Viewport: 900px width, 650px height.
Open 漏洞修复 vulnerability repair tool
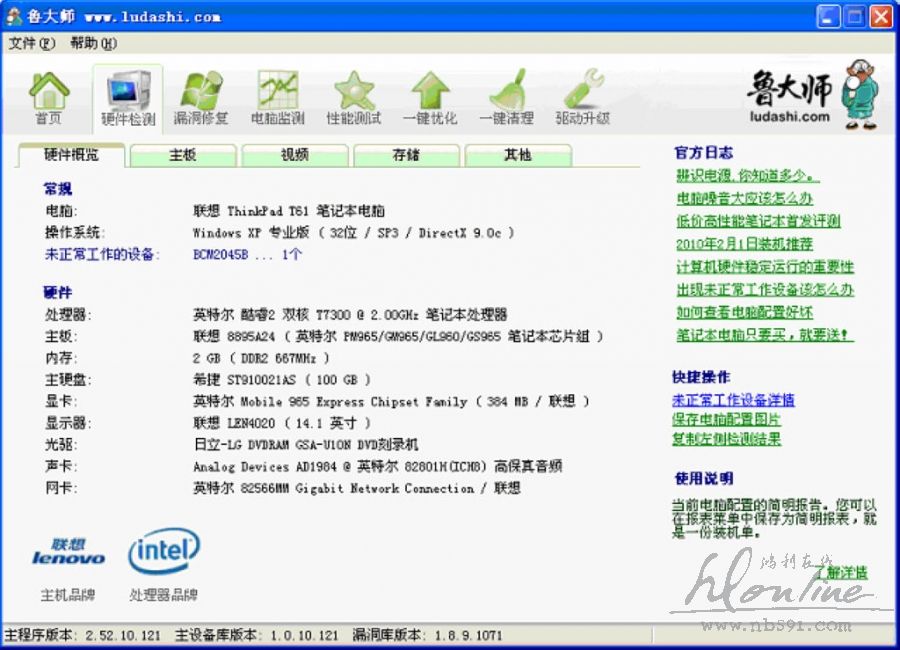click(x=201, y=98)
